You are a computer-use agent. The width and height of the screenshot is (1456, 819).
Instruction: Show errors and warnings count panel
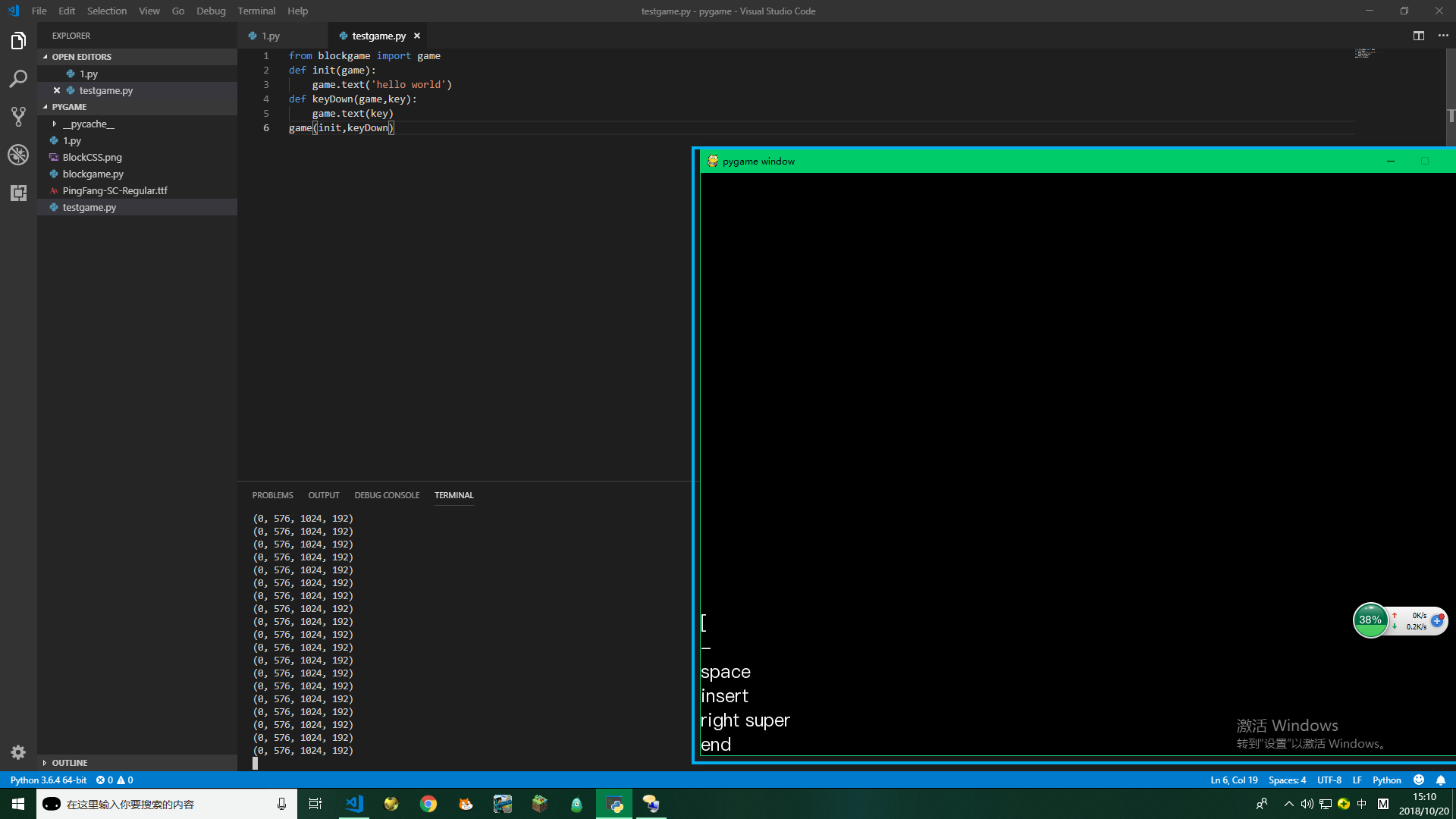[115, 780]
